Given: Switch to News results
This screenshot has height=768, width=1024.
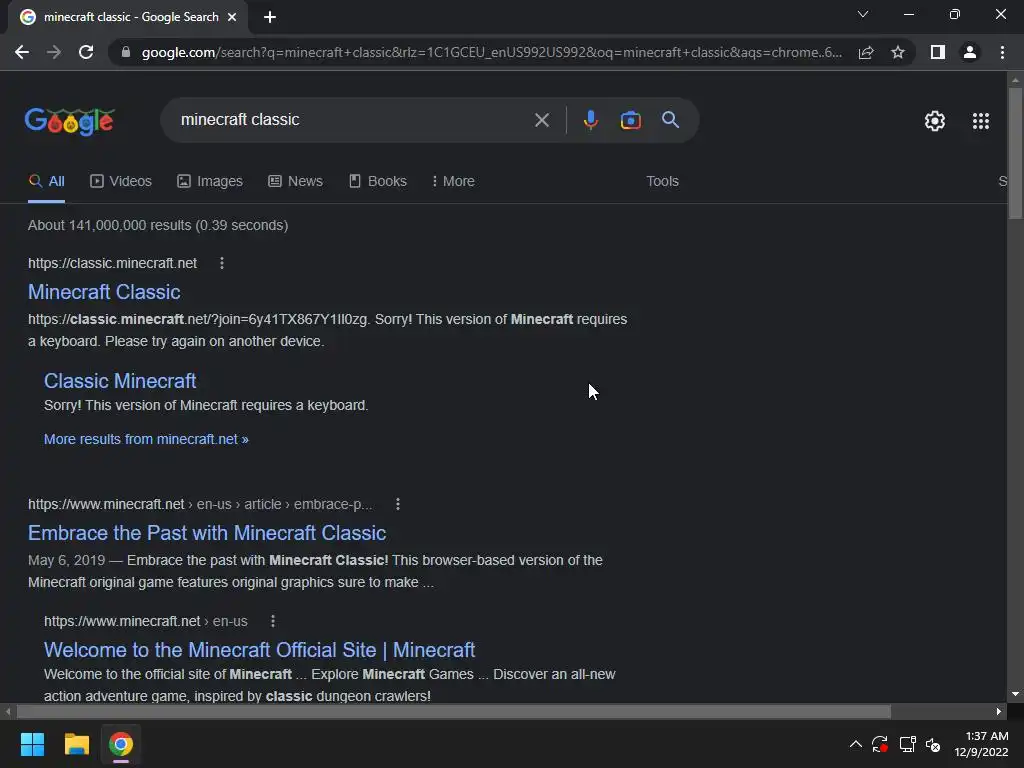Looking at the screenshot, I should pyautogui.click(x=295, y=182).
